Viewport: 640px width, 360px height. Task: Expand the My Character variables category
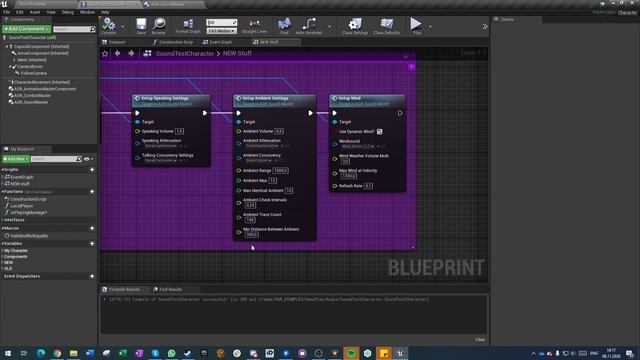coord(2,251)
